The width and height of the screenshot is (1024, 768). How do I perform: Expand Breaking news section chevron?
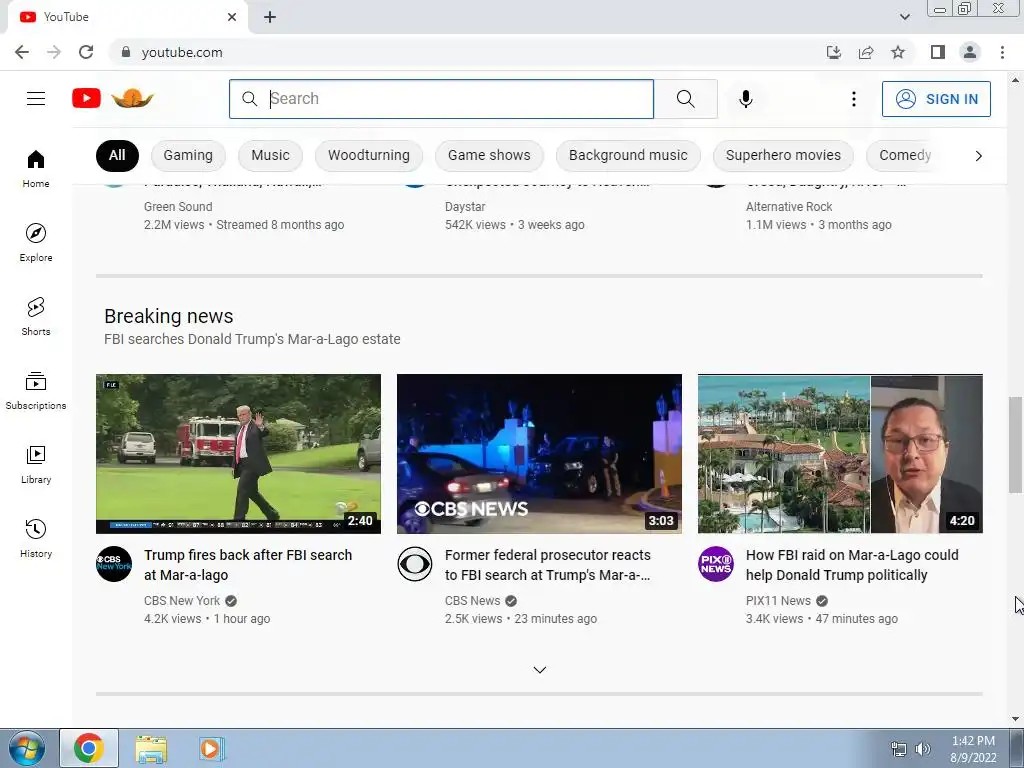coord(539,670)
